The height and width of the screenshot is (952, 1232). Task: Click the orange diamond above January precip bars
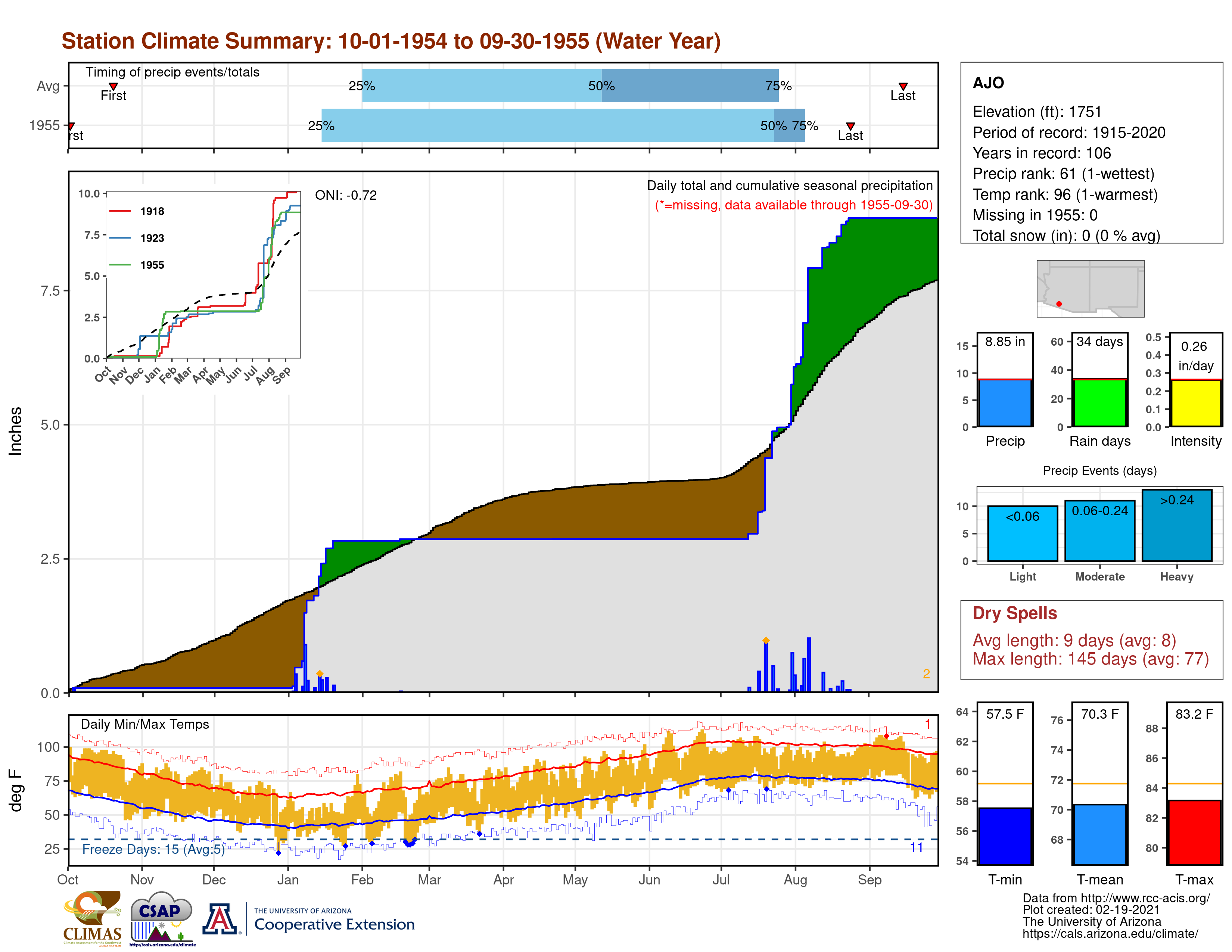click(x=320, y=674)
